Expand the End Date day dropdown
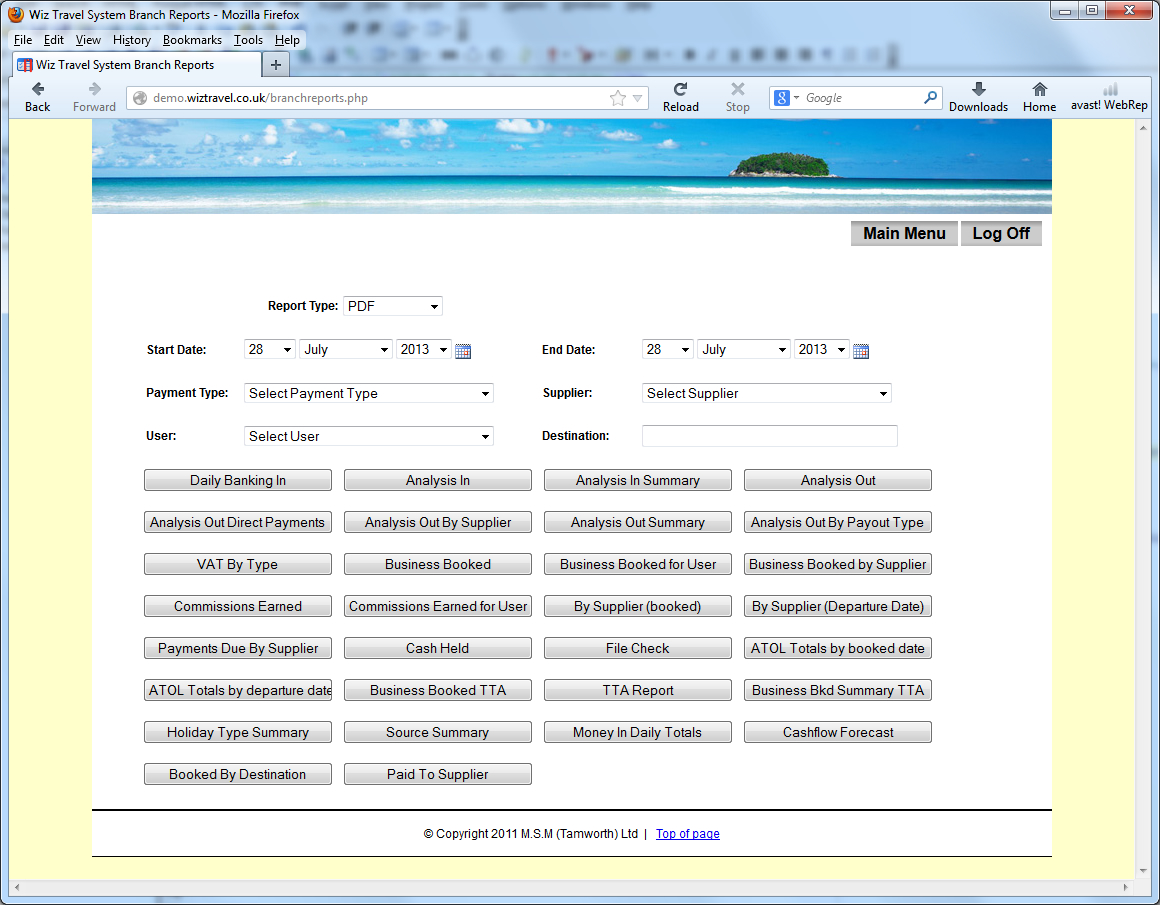 pos(668,349)
